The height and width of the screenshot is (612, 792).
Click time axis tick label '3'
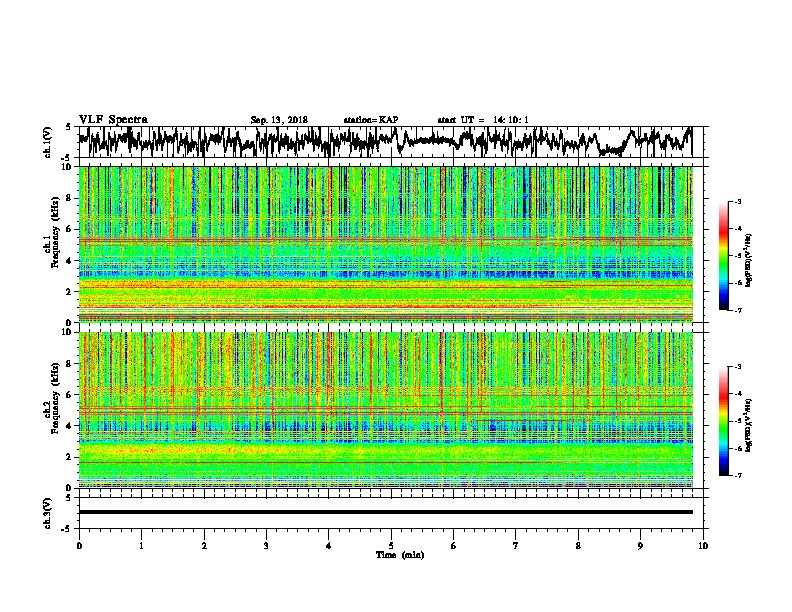coord(266,546)
